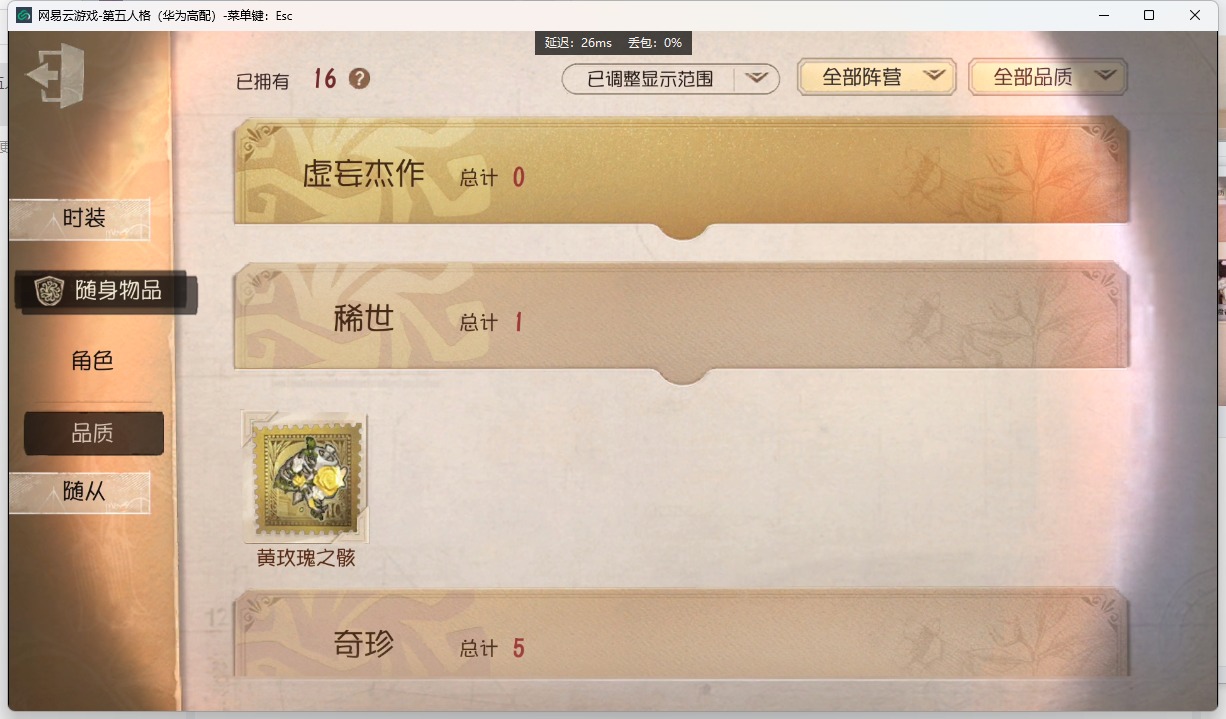This screenshot has height=719, width=1226.
Task: Click the owned count number 16
Action: click(325, 79)
